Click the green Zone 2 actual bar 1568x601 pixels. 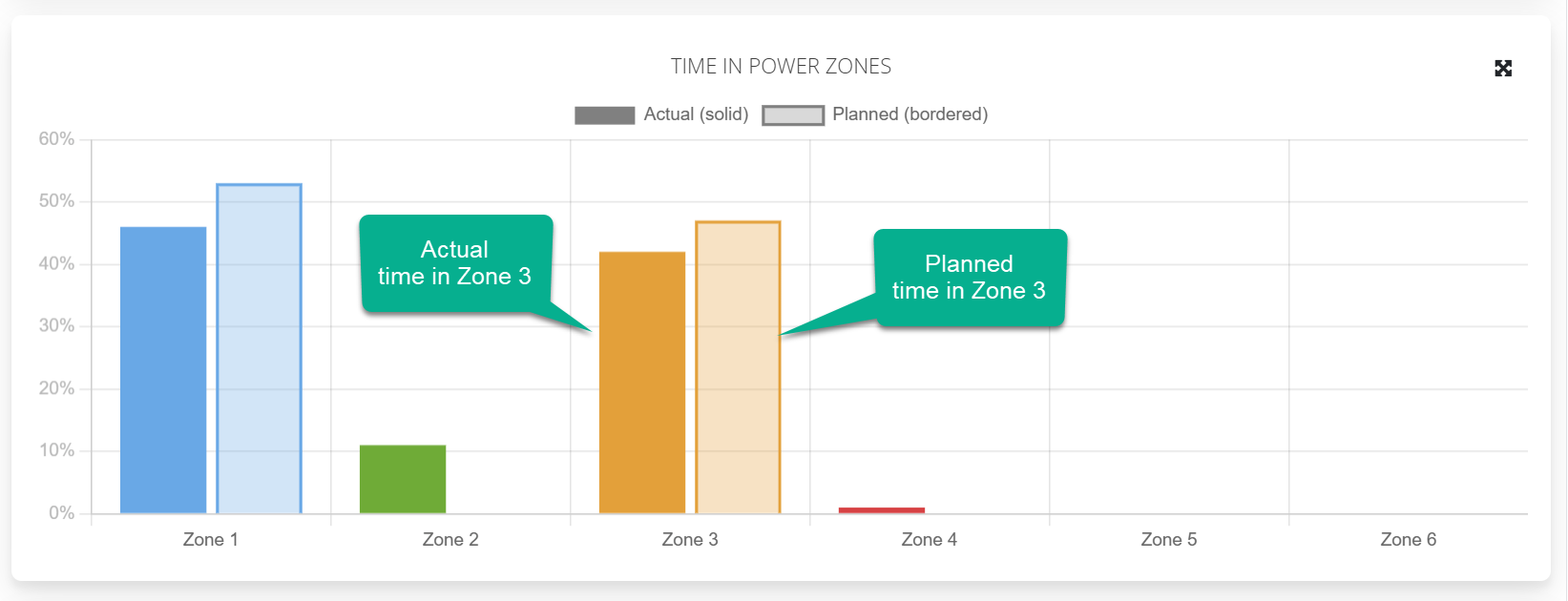click(x=403, y=479)
